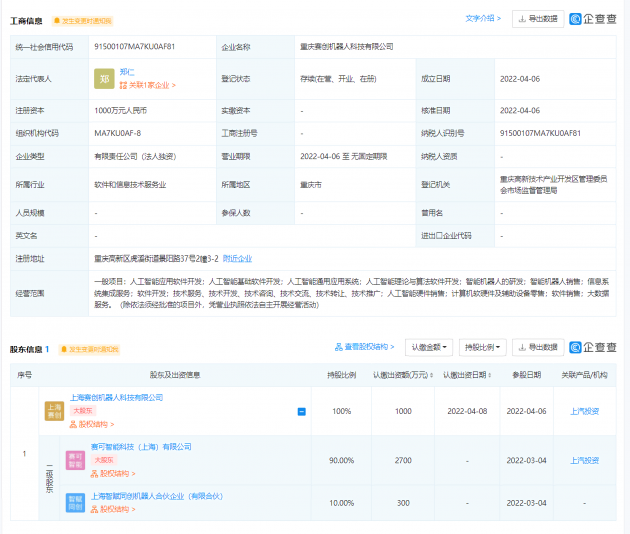630x534 pixels.
Task: Select the credit code 91500107MA7KU0AF81 in first row
Action: [x=135, y=47]
